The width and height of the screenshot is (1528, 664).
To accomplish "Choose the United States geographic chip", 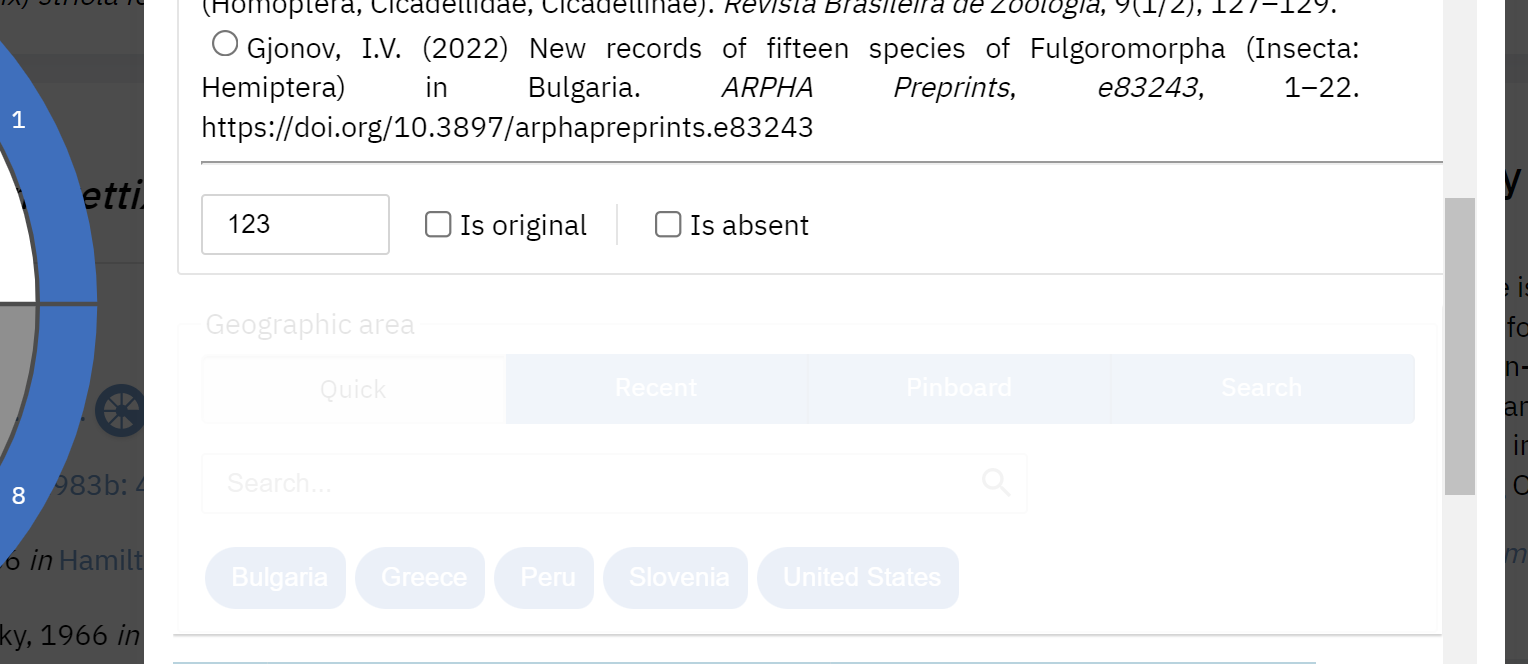I will point(858,577).
